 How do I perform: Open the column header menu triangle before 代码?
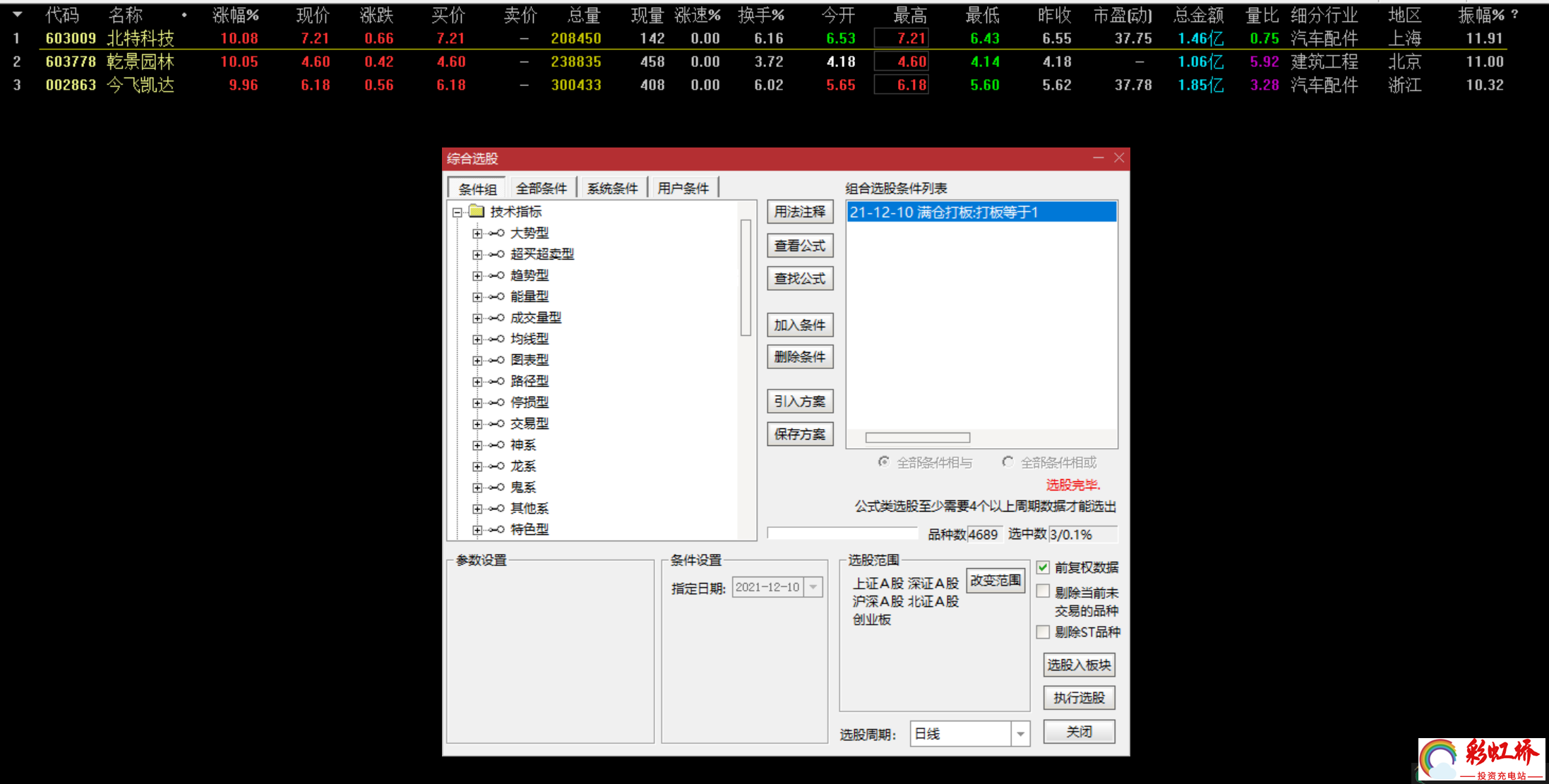click(17, 14)
